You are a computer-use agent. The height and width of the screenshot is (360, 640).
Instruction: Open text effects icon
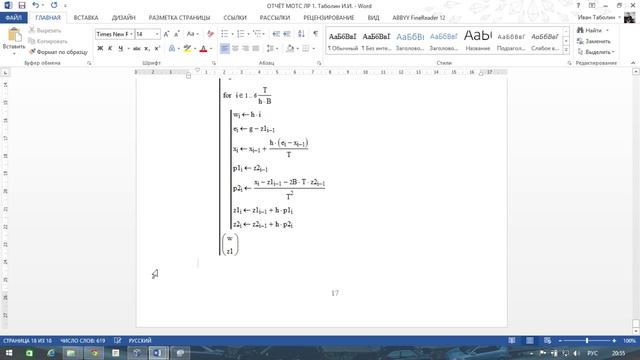point(172,49)
